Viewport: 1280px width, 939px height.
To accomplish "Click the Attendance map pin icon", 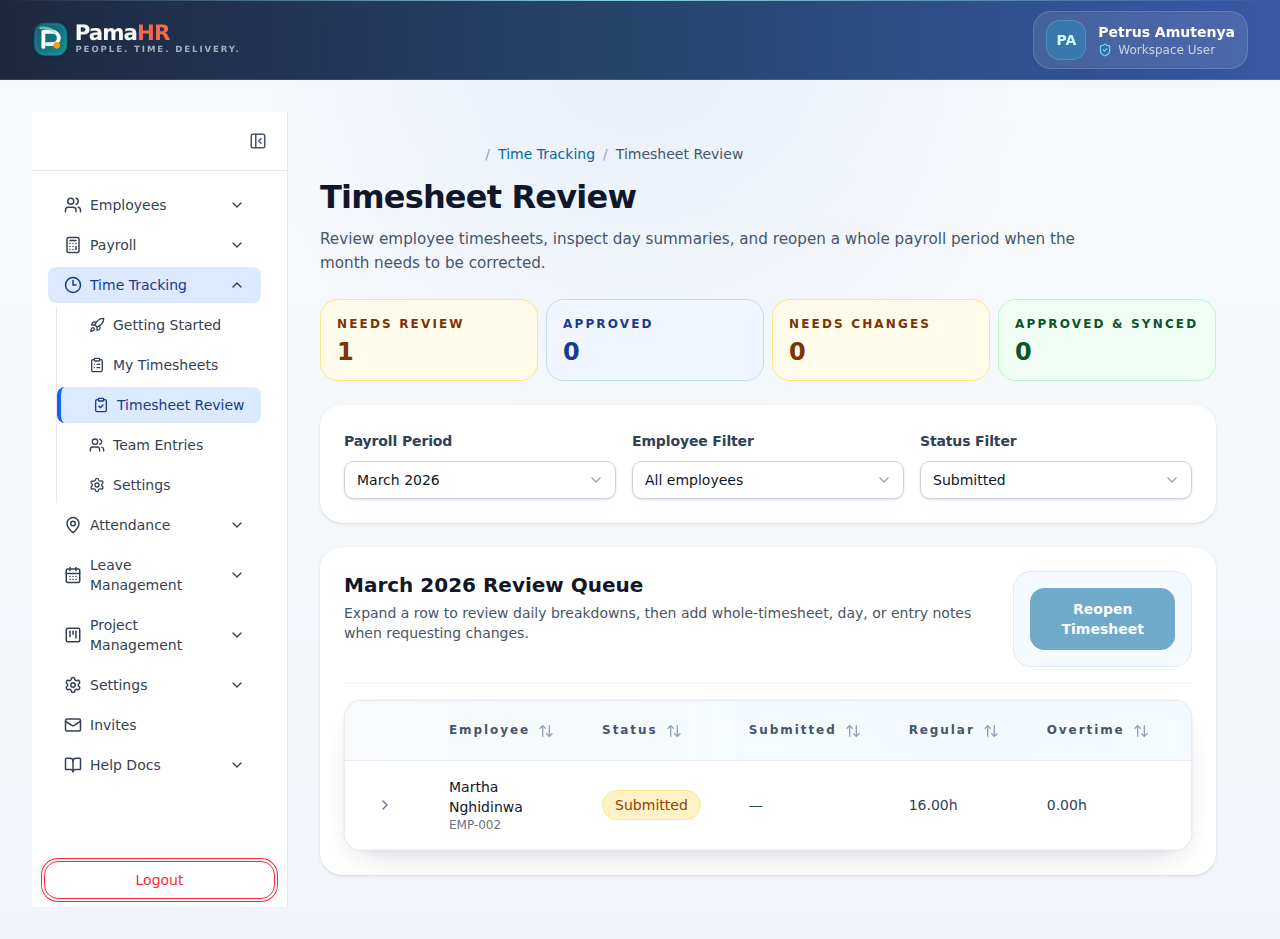I will [x=73, y=525].
